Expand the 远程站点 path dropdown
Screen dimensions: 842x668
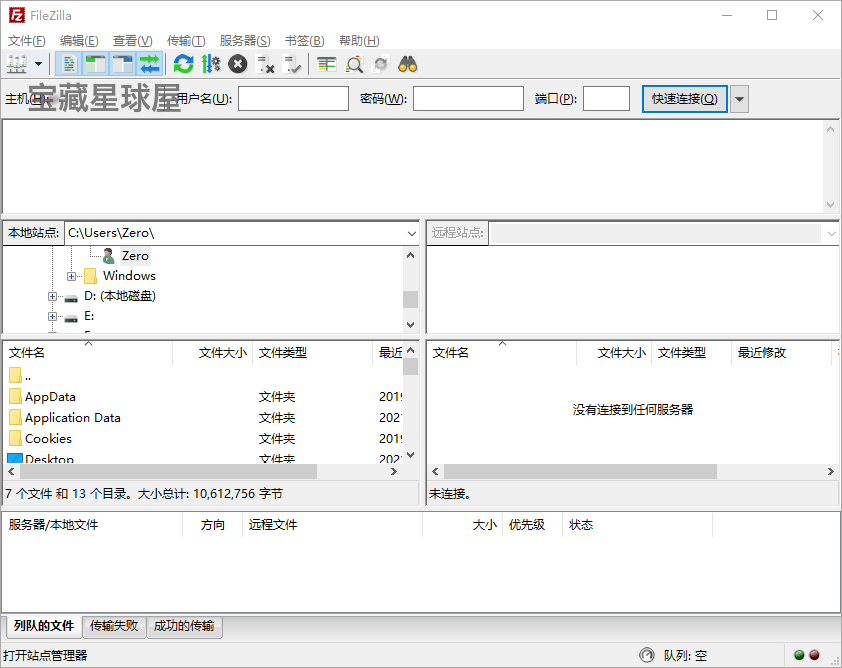coord(831,234)
